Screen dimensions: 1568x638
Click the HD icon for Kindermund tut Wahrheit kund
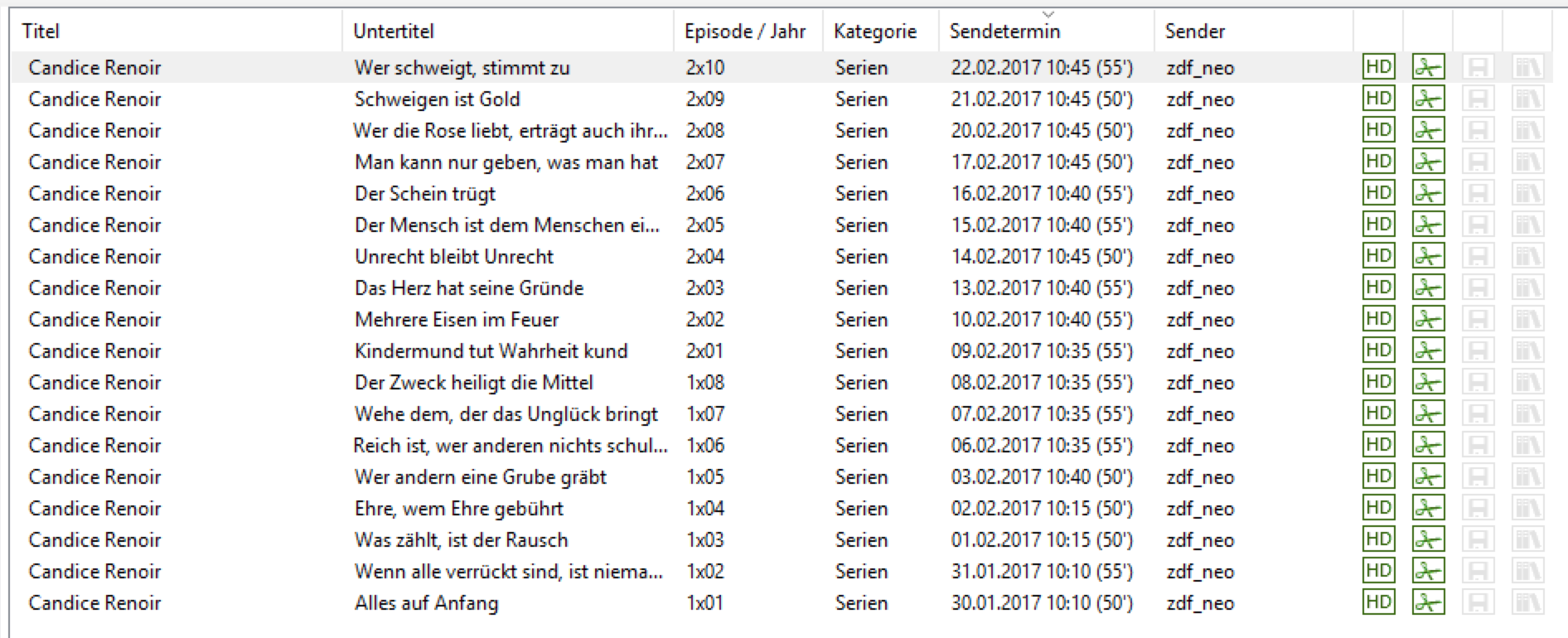coord(1378,350)
